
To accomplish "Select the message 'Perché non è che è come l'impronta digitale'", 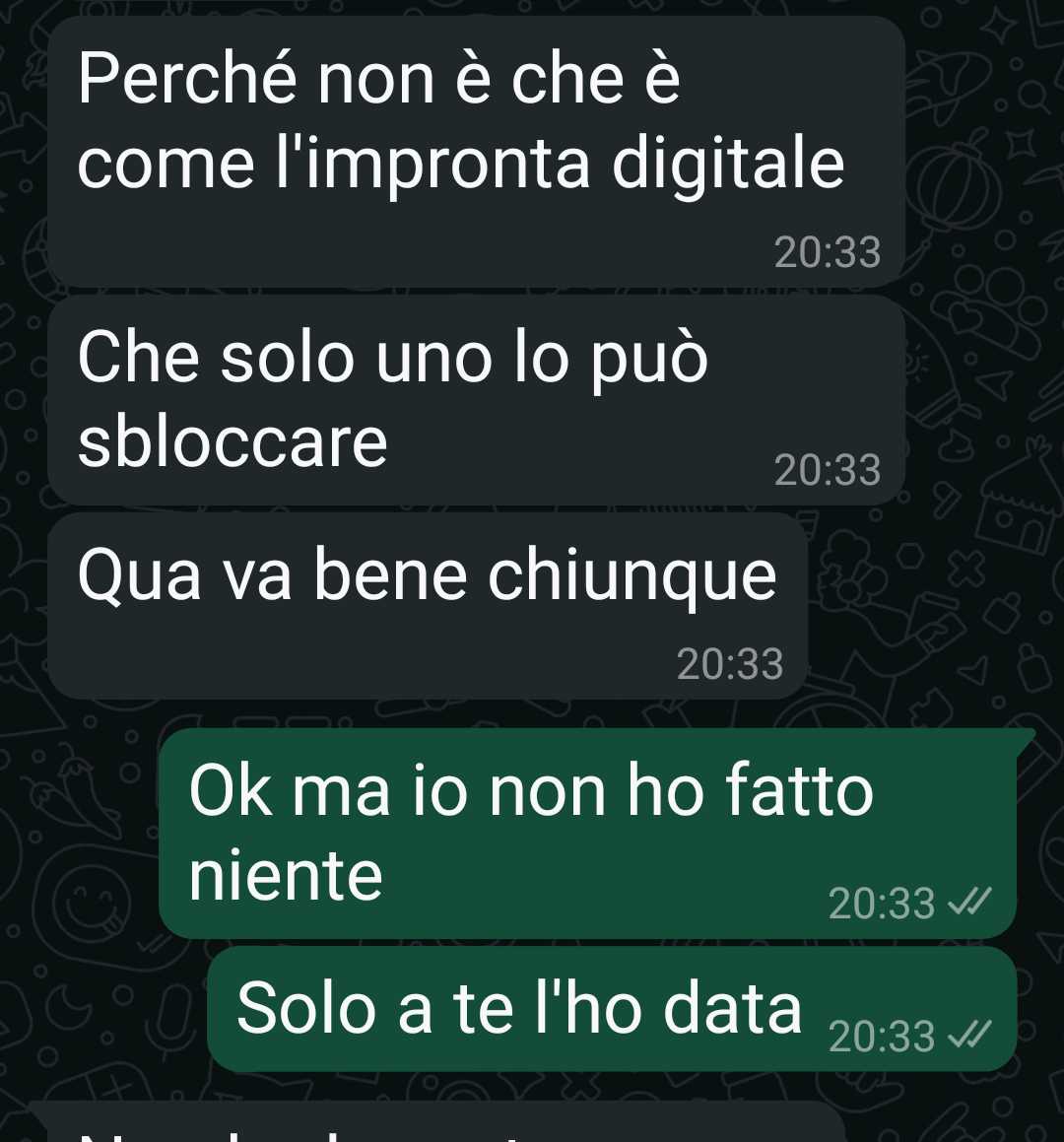I will click(476, 152).
